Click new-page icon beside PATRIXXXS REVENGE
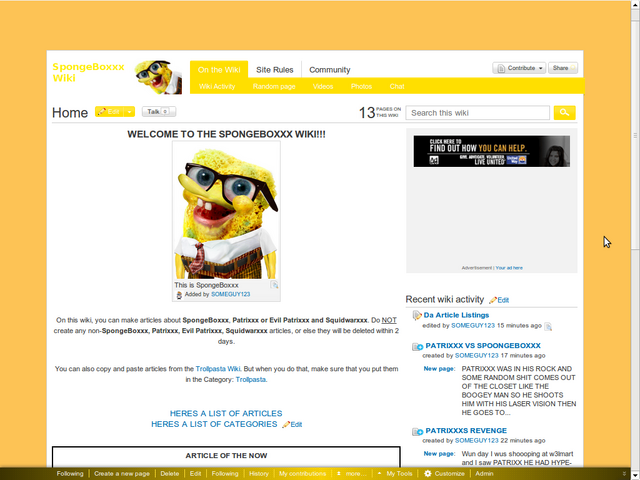The height and width of the screenshot is (480, 640). [x=417, y=431]
